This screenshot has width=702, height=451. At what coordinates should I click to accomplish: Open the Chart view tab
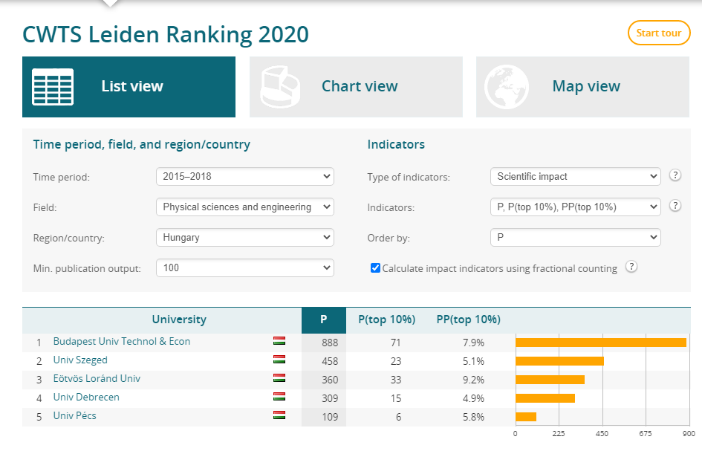(356, 86)
